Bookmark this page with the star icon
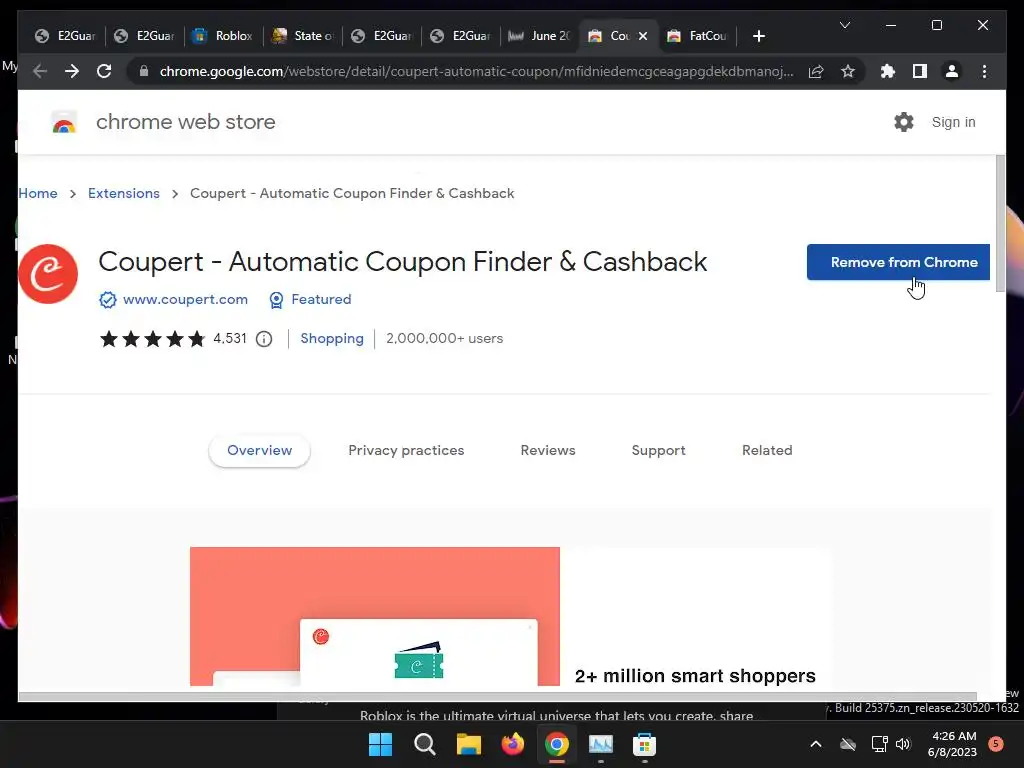The width and height of the screenshot is (1024, 768). 848,71
